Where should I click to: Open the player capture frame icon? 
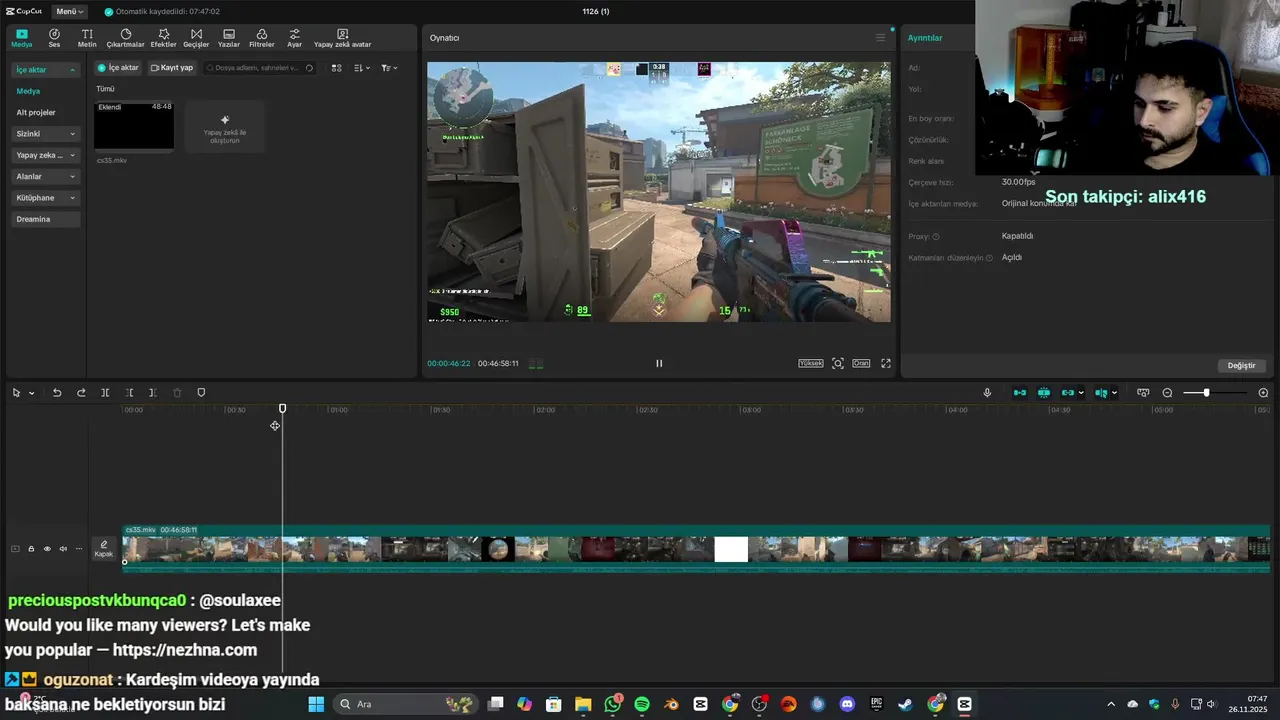[838, 363]
